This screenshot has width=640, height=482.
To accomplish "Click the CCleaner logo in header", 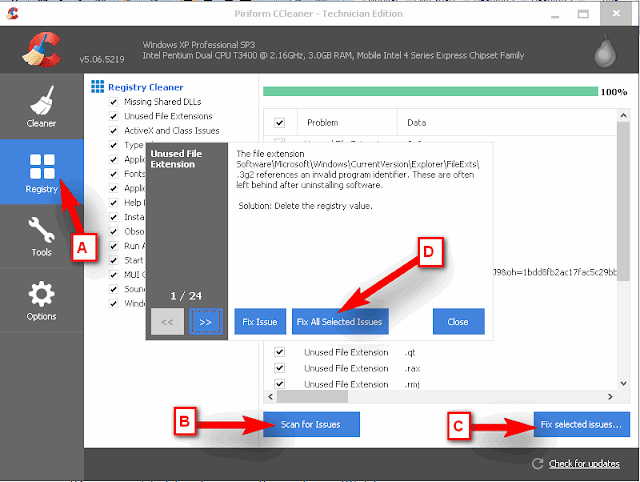I will pyautogui.click(x=42, y=50).
